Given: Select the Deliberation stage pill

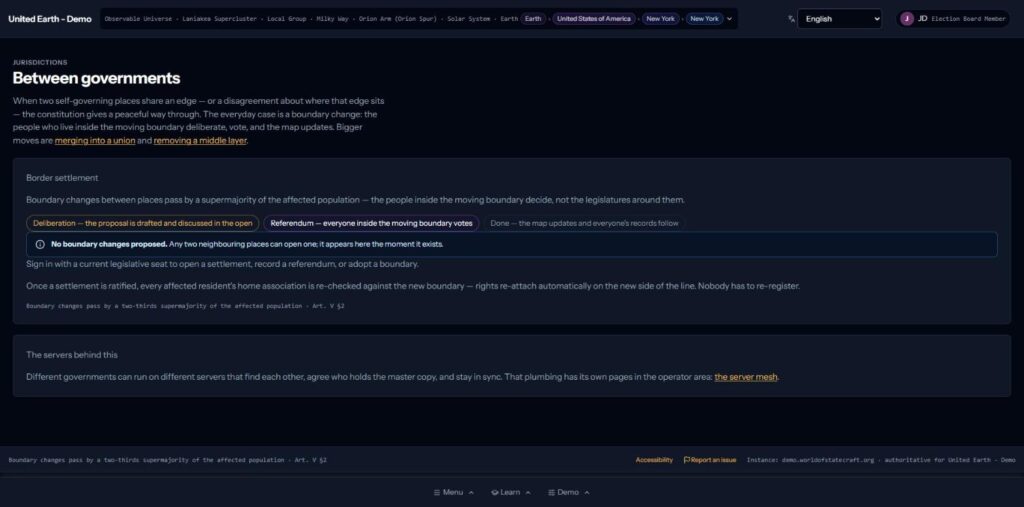Looking at the screenshot, I should pos(142,223).
